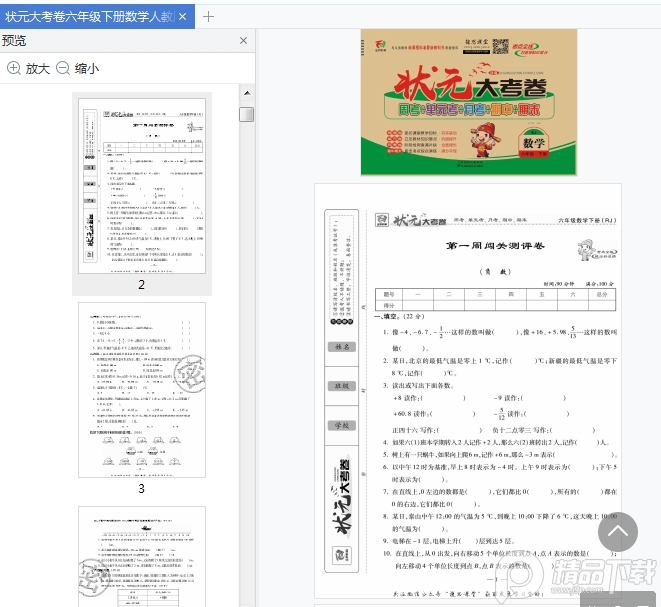Click the 状元大考卷 cover image
This screenshot has width=661, height=607.
[x=469, y=102]
